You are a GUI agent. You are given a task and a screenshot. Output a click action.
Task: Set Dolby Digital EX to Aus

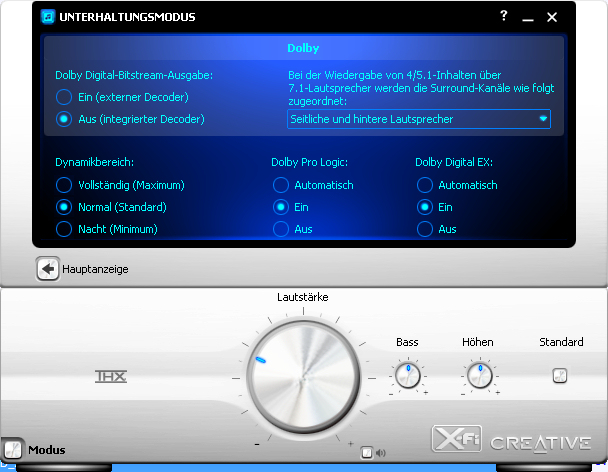[425, 229]
